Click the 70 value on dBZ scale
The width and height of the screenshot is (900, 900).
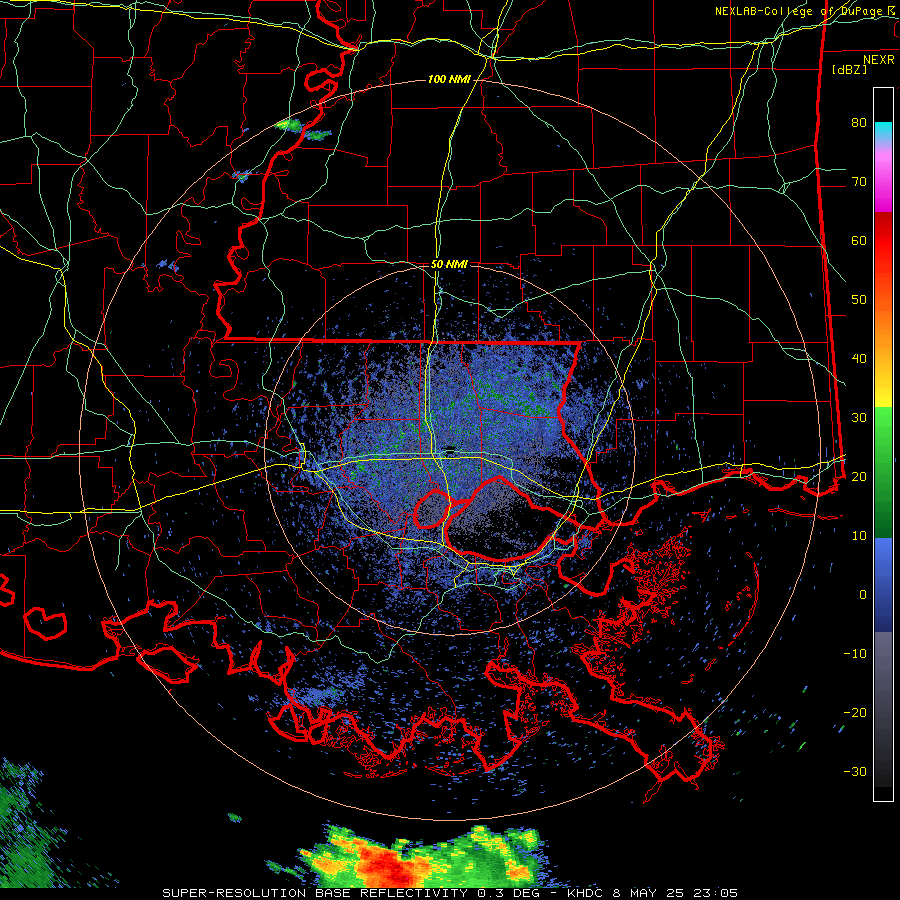click(x=859, y=181)
